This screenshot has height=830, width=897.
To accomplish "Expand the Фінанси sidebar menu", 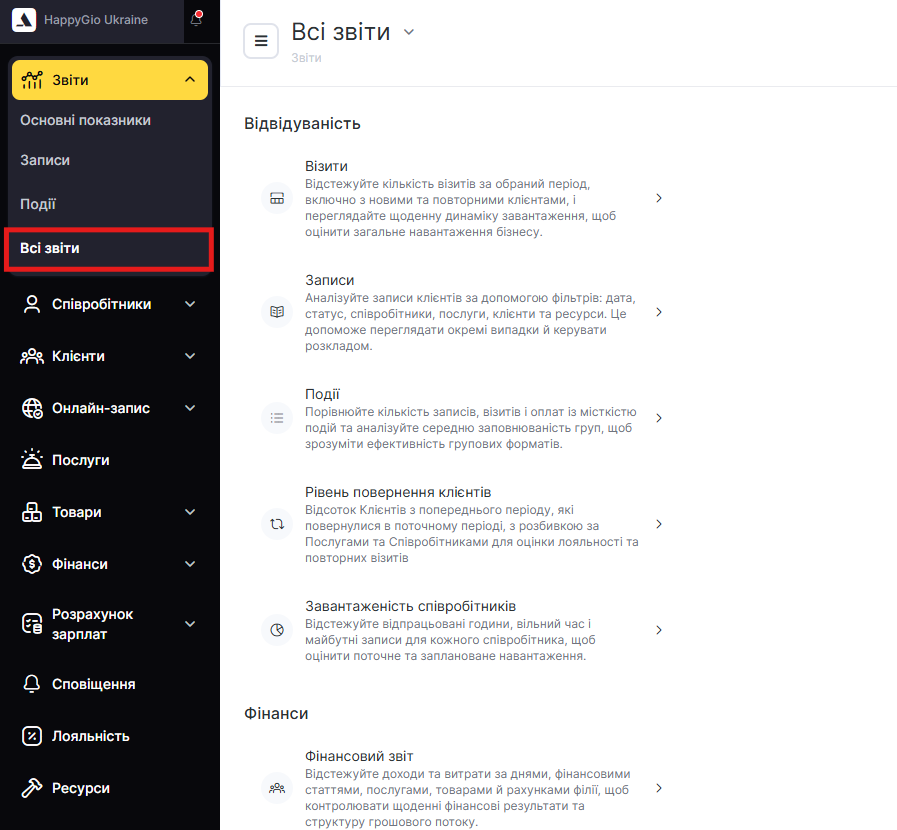I will (x=190, y=564).
